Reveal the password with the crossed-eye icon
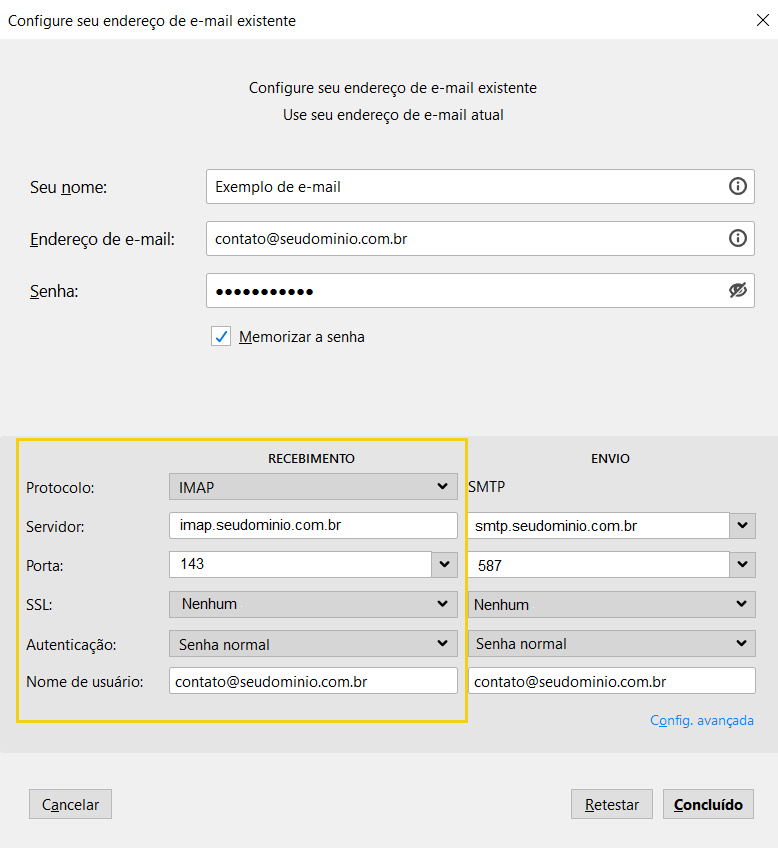Viewport: 778px width, 848px height. tap(737, 290)
